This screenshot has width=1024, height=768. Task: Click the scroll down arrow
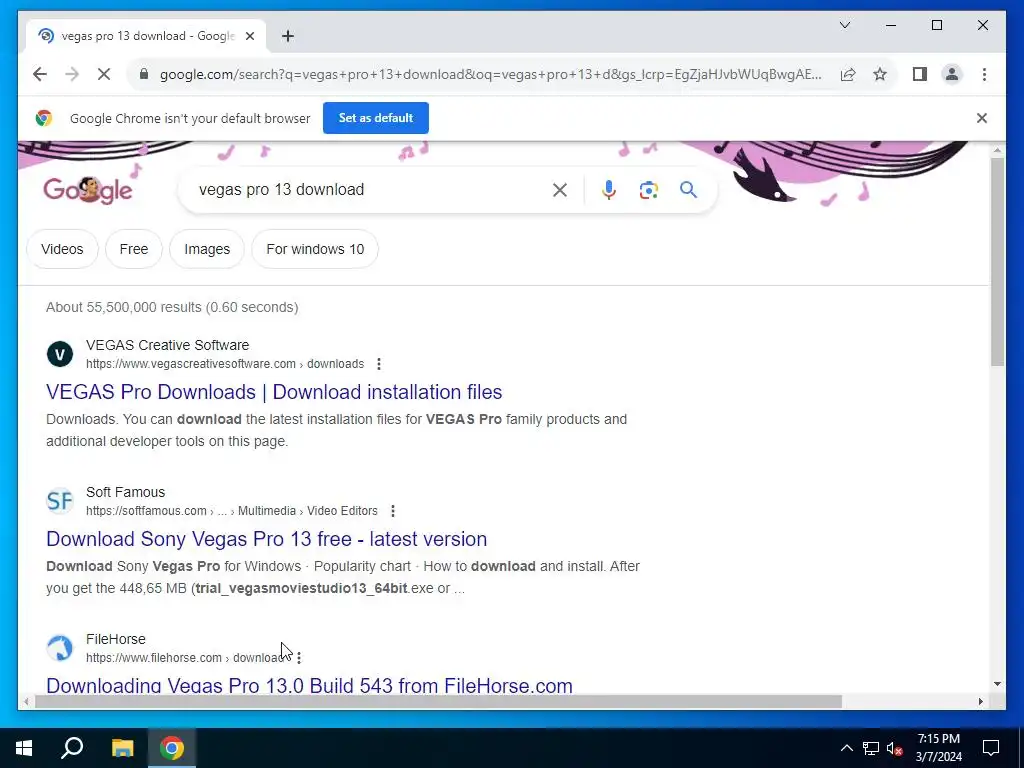coord(997,684)
